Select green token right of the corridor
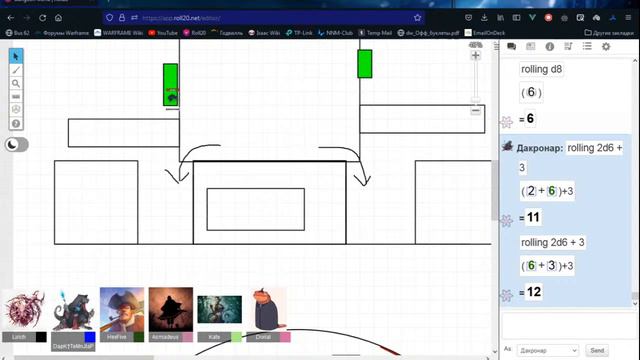The height and width of the screenshot is (360, 640). pyautogui.click(x=364, y=64)
